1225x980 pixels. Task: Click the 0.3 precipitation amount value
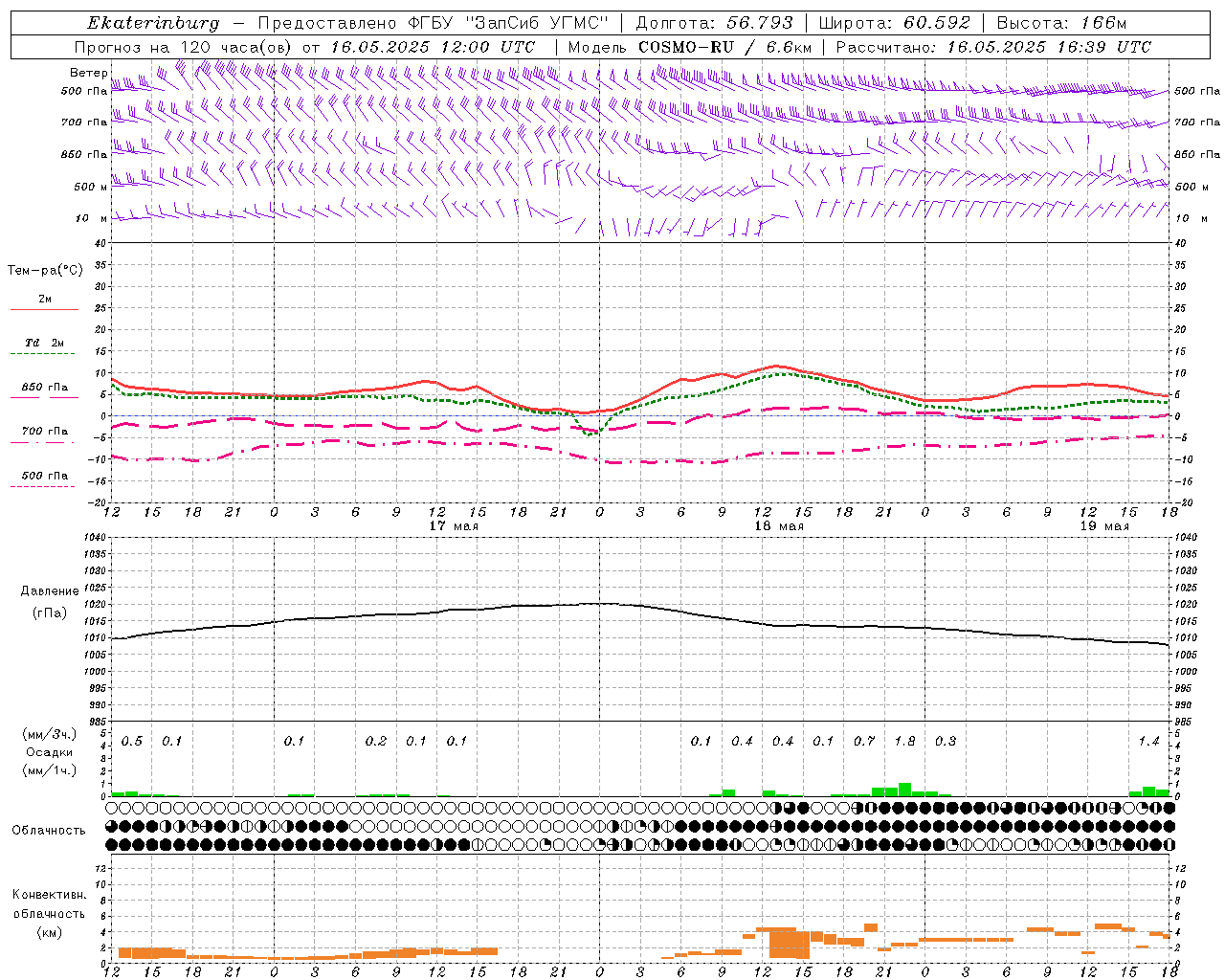point(946,741)
